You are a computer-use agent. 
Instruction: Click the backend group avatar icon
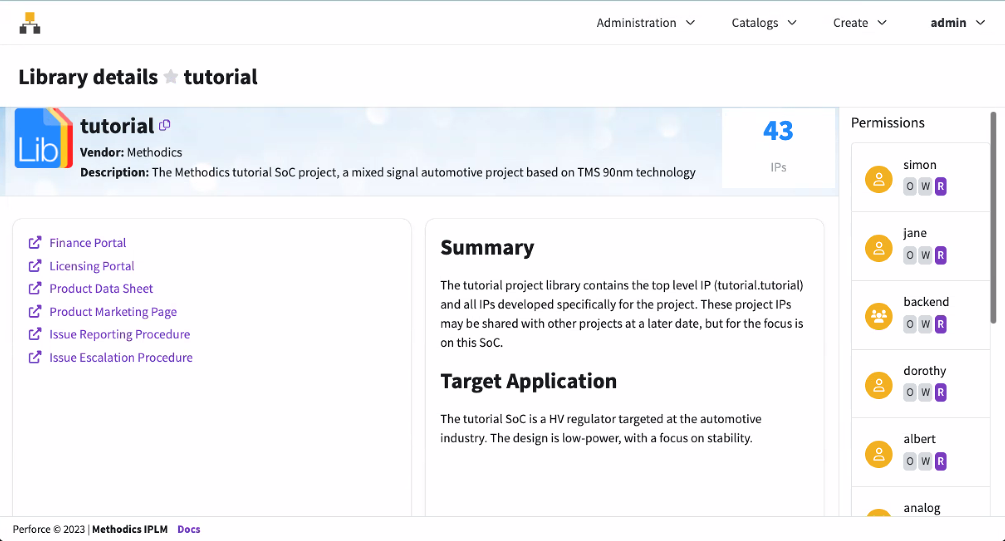coord(878,317)
